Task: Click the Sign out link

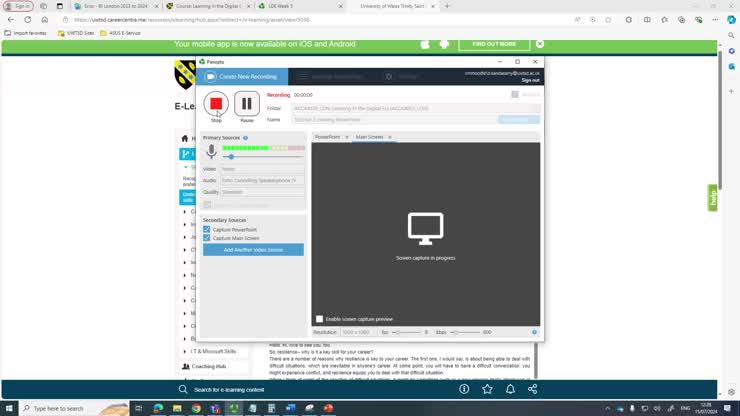Action: [530, 80]
